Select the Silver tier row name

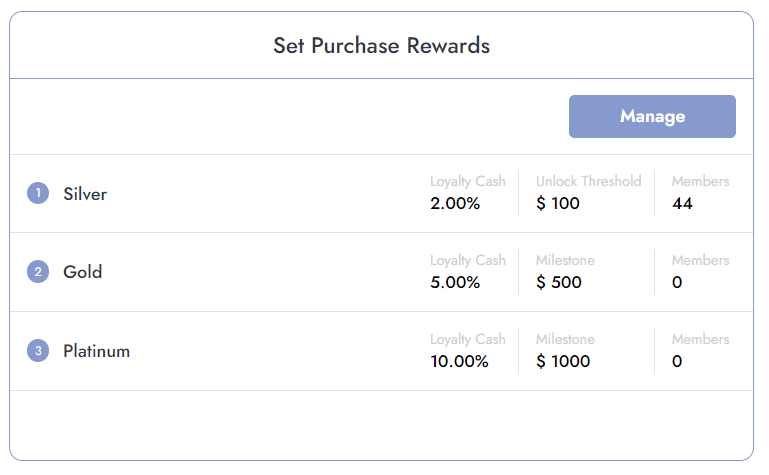pos(85,194)
